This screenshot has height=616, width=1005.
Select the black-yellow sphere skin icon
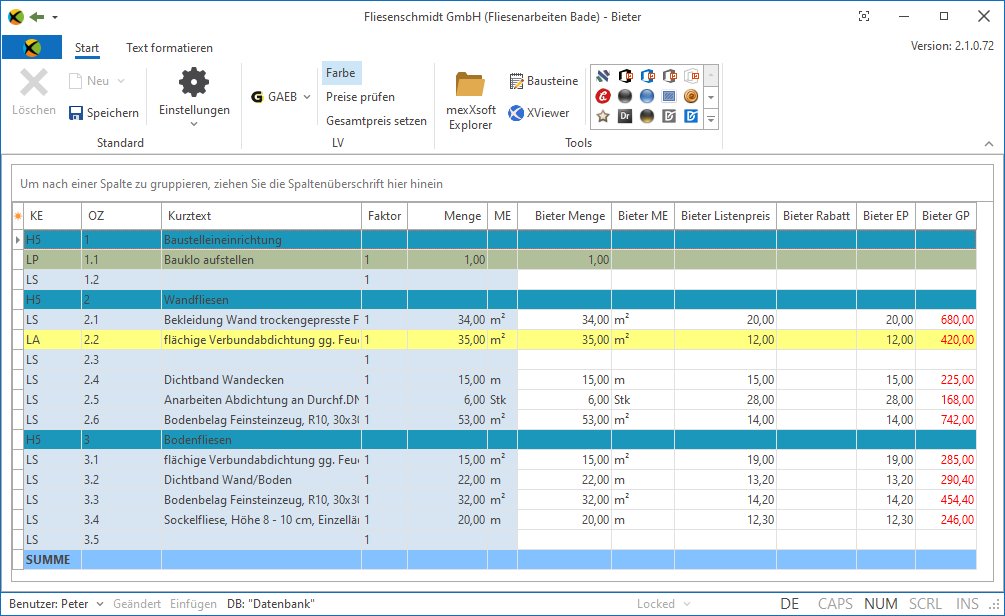tap(647, 116)
